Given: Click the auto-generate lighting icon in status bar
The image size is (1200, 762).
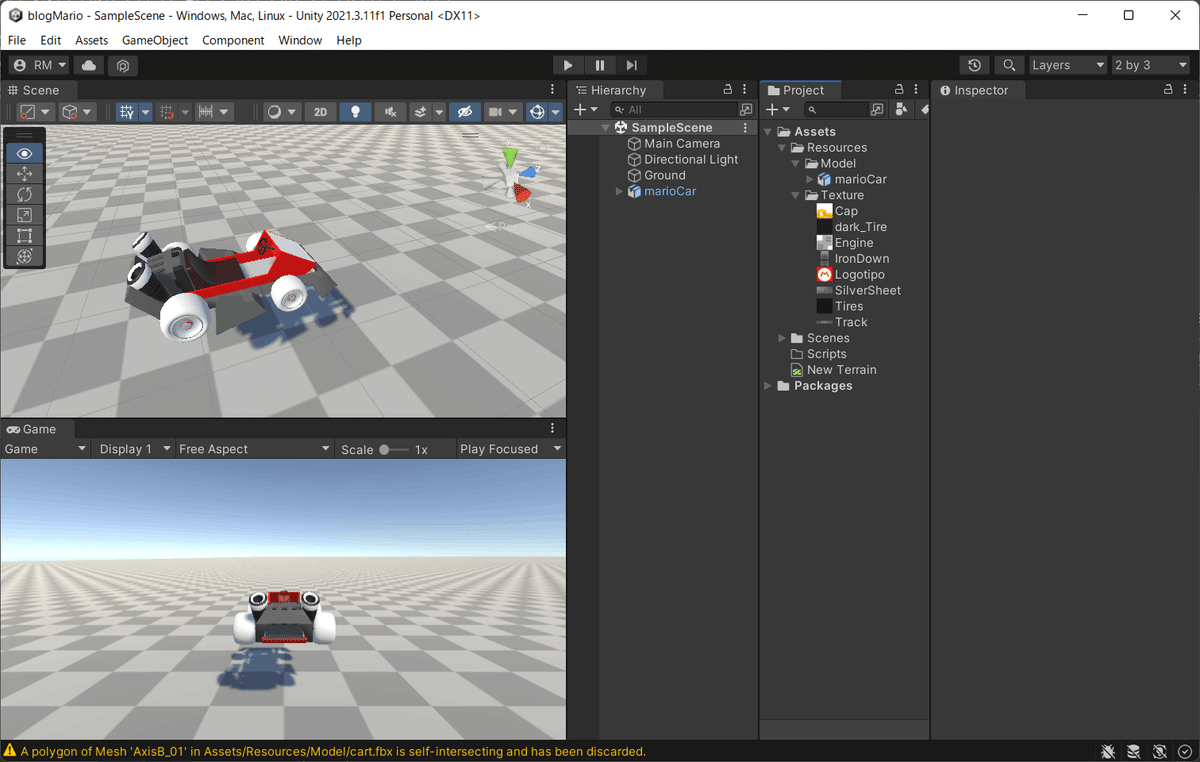Looking at the screenshot, I should [1160, 751].
